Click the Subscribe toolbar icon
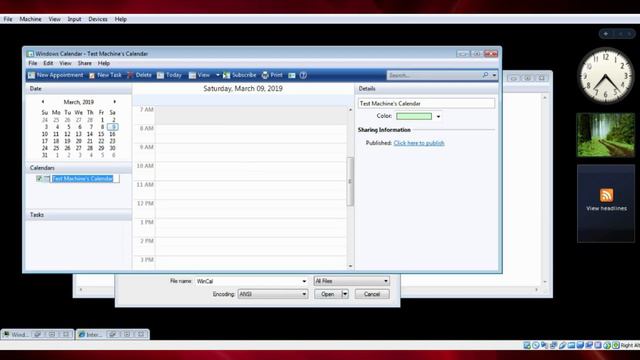Screen dimensions: 640x360 tap(227, 75)
